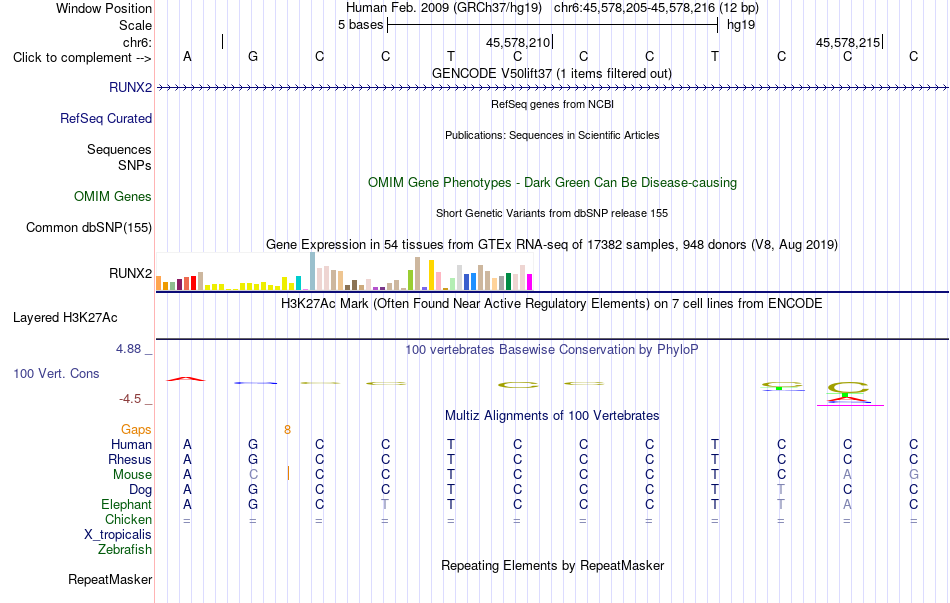Click the magenta GTEx expression bar
The width and height of the screenshot is (950, 603).
point(530,282)
